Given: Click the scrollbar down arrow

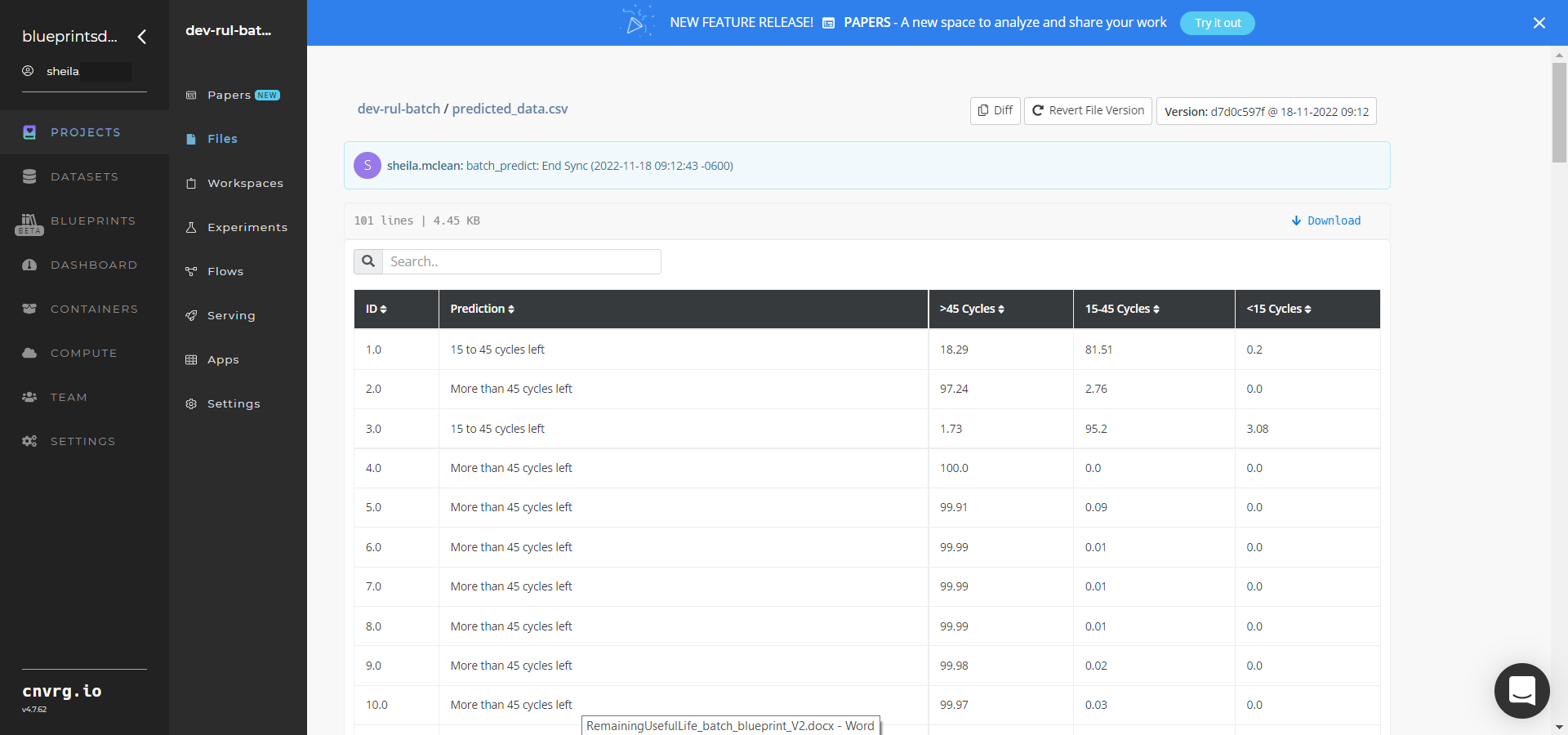Looking at the screenshot, I should tap(1559, 727).
